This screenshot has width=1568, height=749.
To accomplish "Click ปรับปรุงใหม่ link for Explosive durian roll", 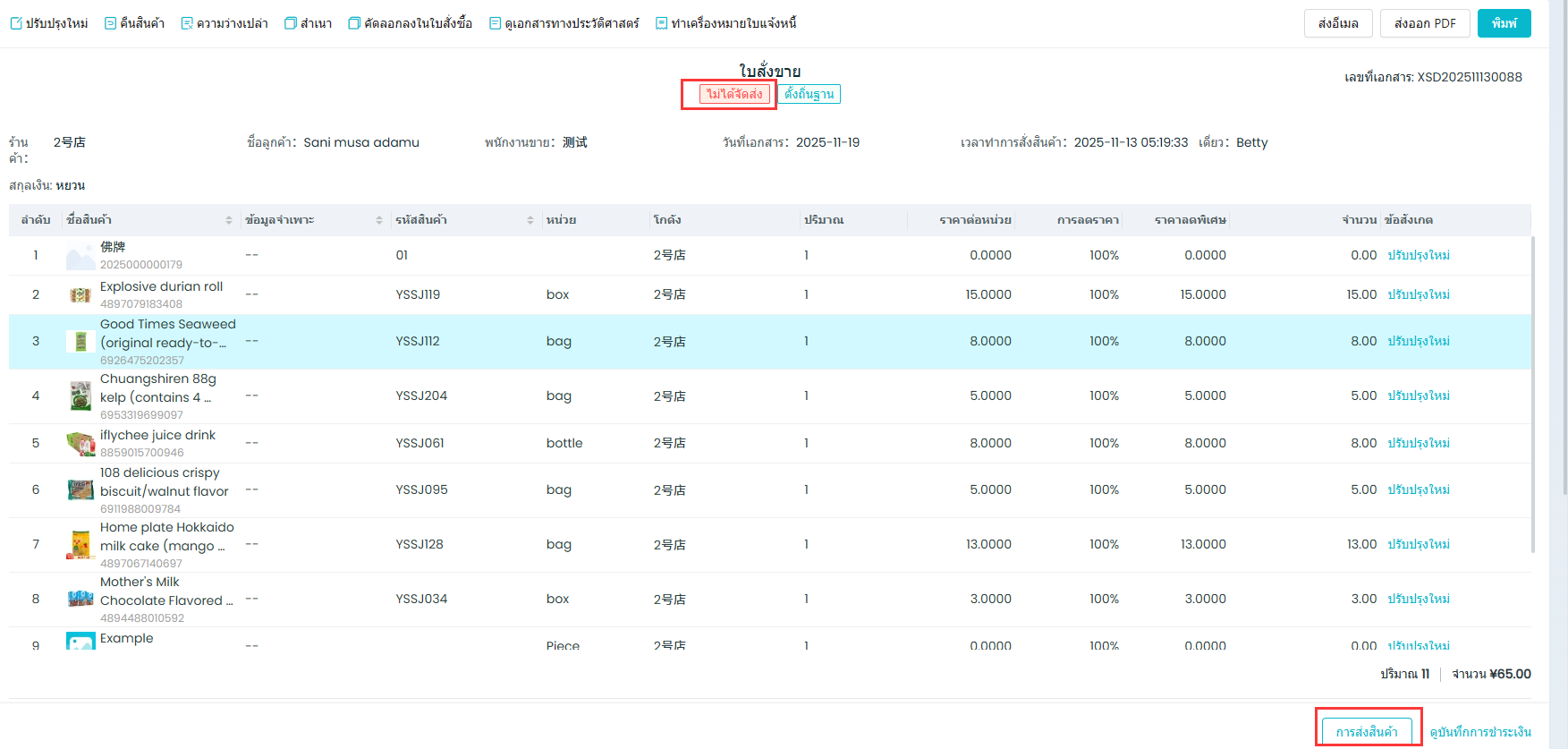I will click(1419, 294).
